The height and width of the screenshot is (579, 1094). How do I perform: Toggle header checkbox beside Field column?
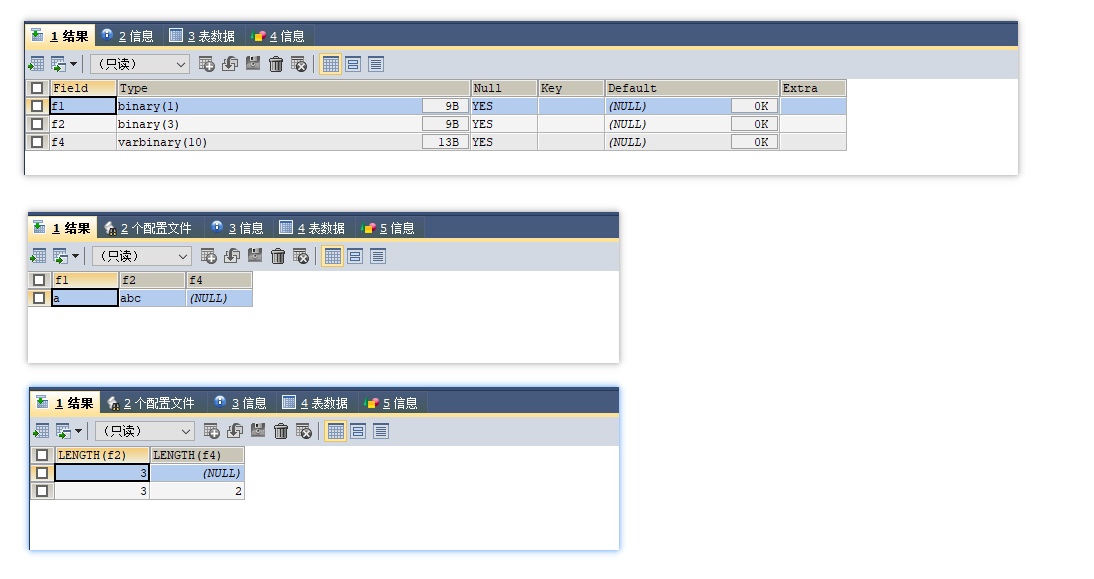(37, 88)
